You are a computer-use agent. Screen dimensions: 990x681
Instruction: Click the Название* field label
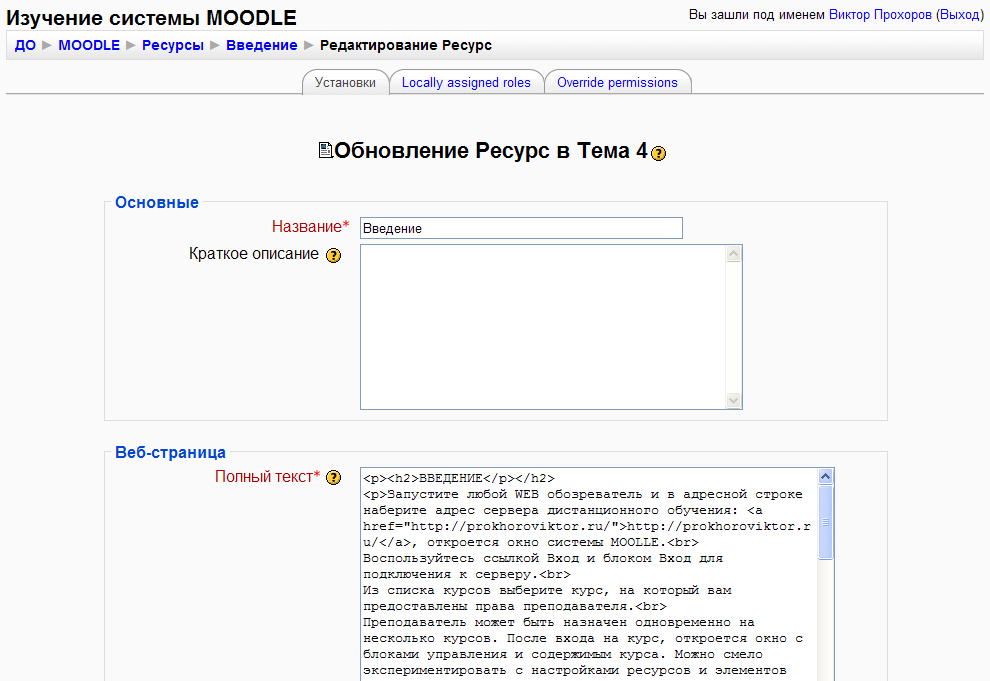[x=311, y=227]
